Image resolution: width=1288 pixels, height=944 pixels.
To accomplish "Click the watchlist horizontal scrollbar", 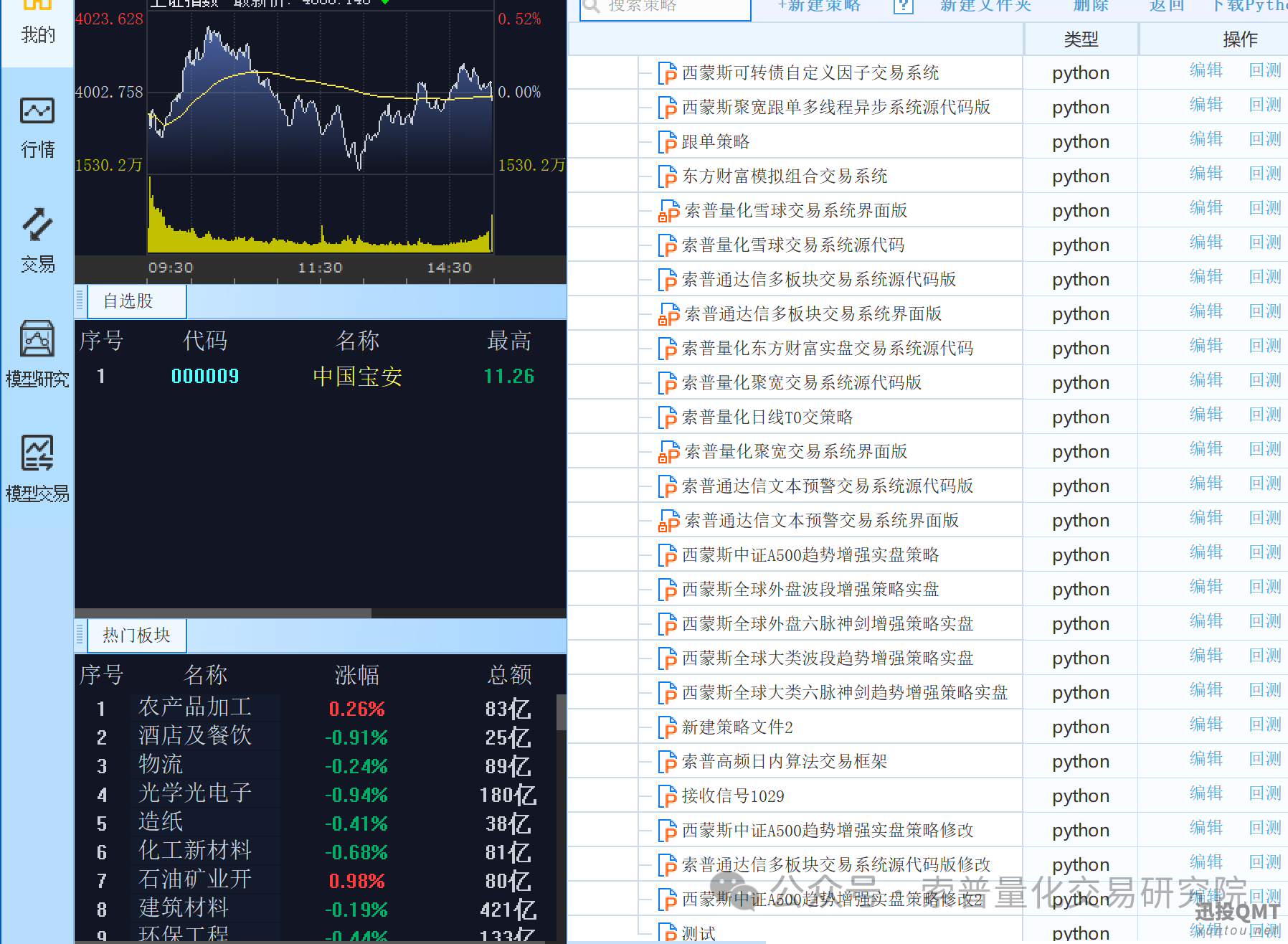I will (223, 613).
